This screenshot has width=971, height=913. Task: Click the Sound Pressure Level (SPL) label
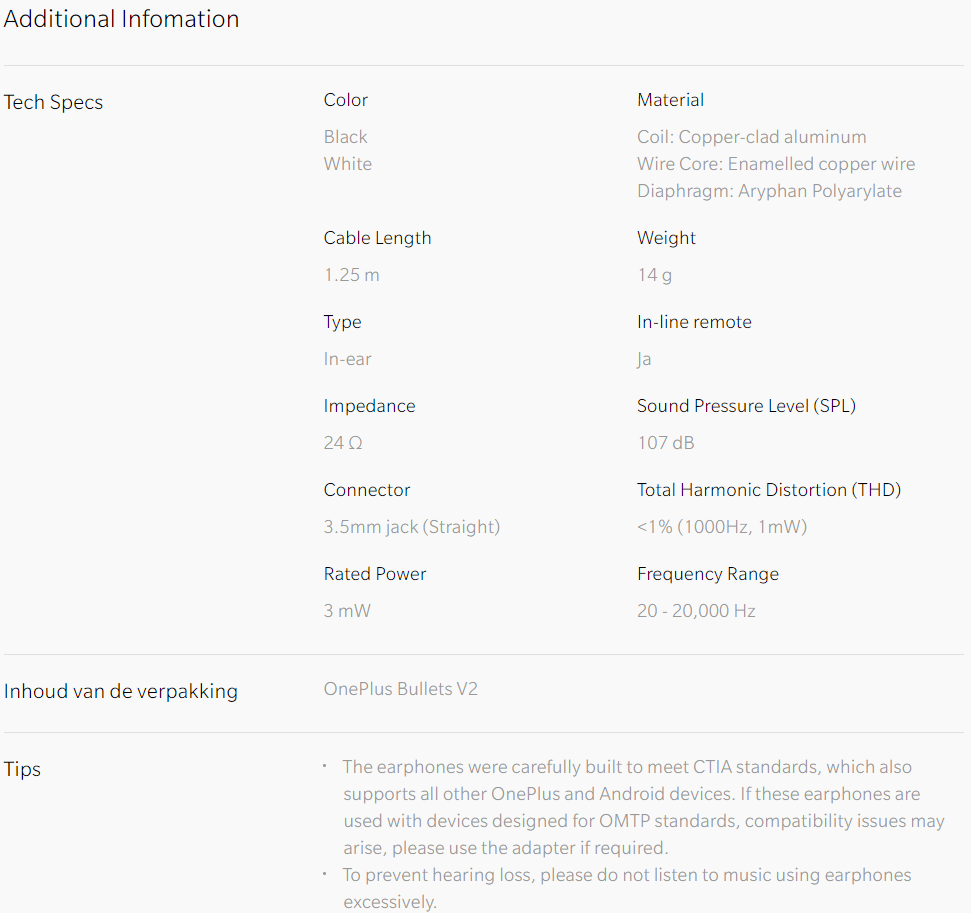(746, 406)
